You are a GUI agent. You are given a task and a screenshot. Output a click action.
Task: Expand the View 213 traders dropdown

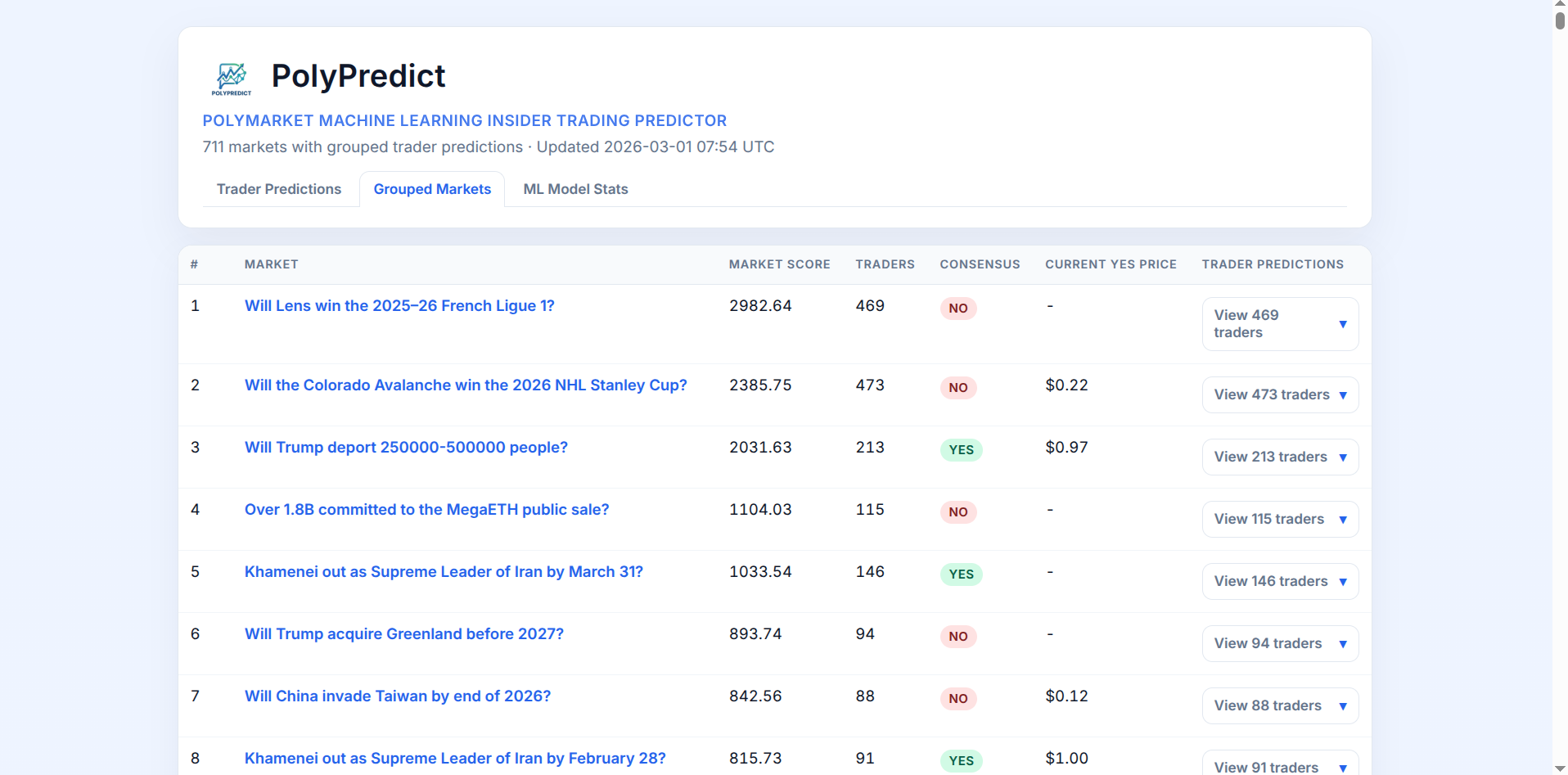click(1280, 457)
